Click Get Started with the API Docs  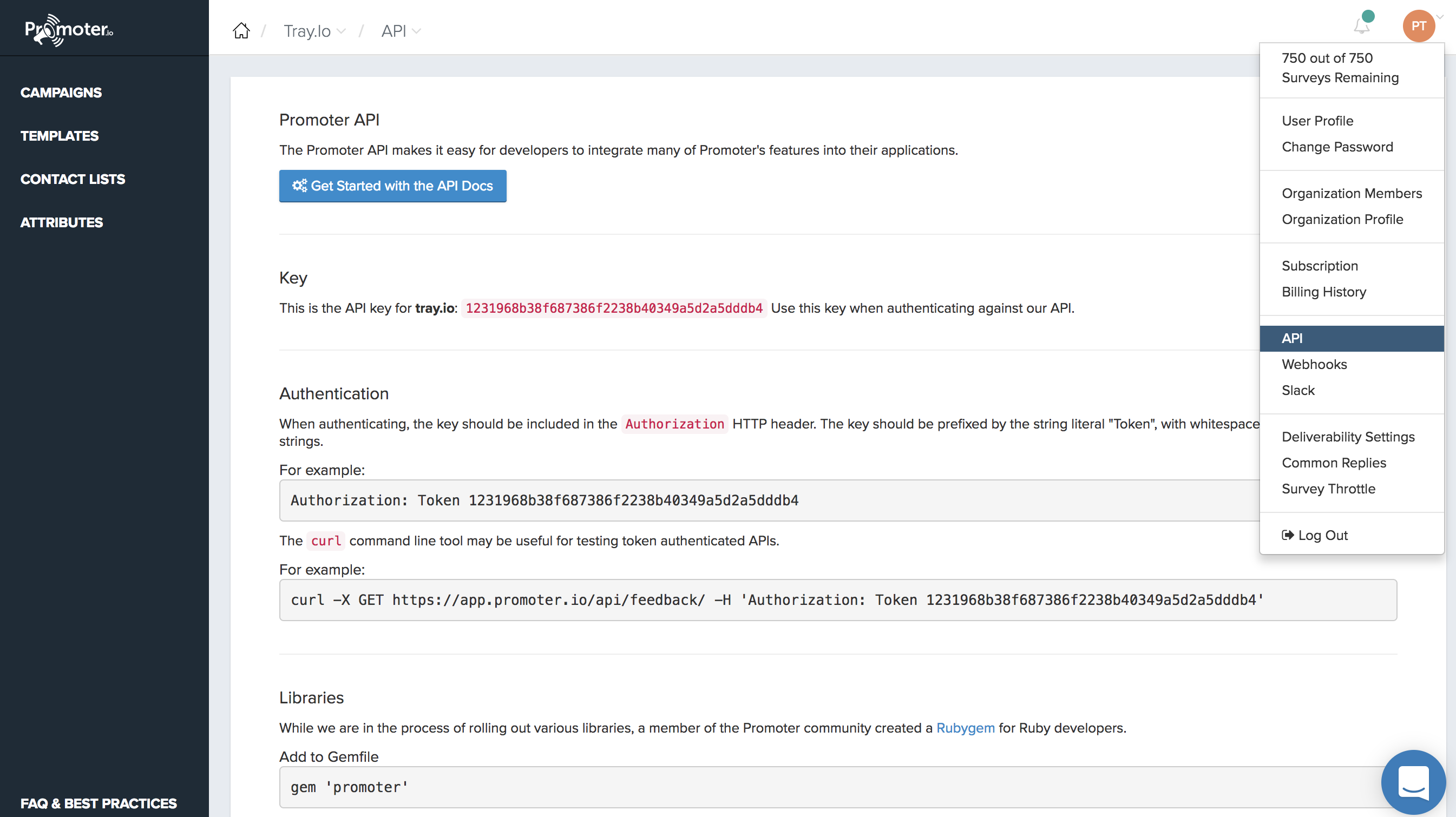(392, 186)
